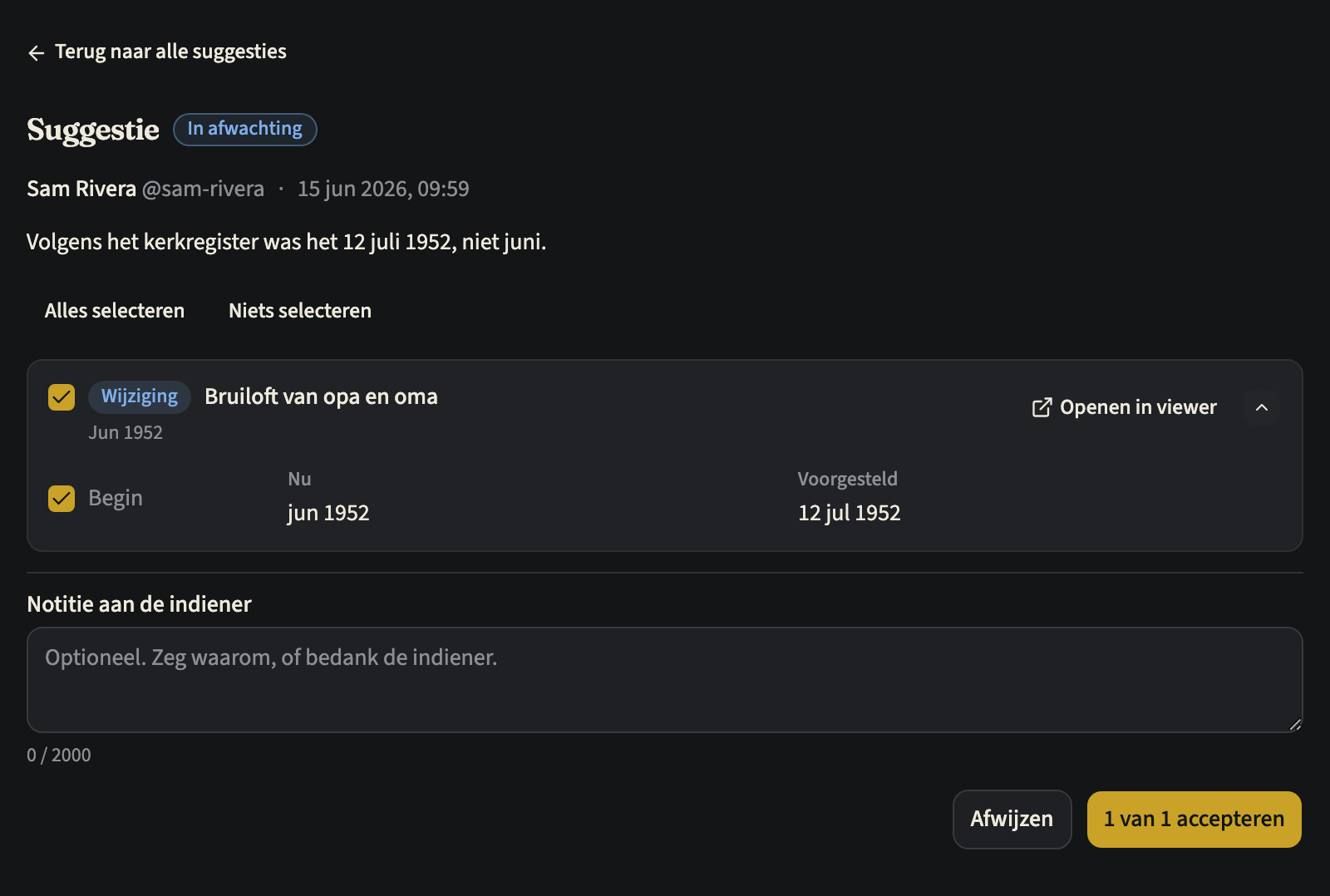Collapse the 'Bruiloft van opa en oma' card chevron
1330x896 pixels.
(x=1262, y=407)
